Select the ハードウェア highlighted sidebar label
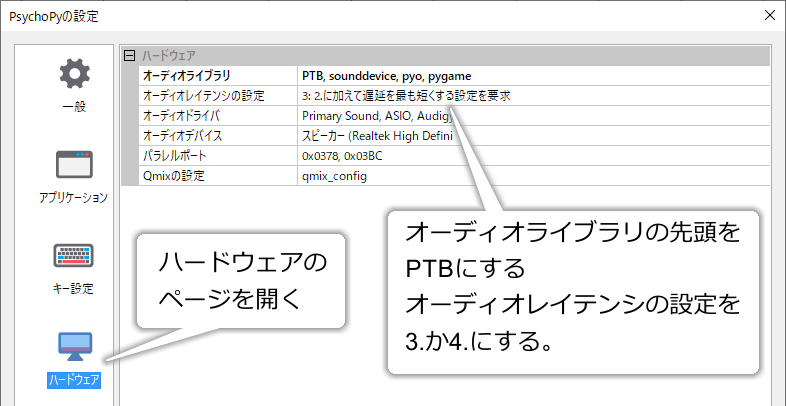786x406 pixels. (74, 380)
